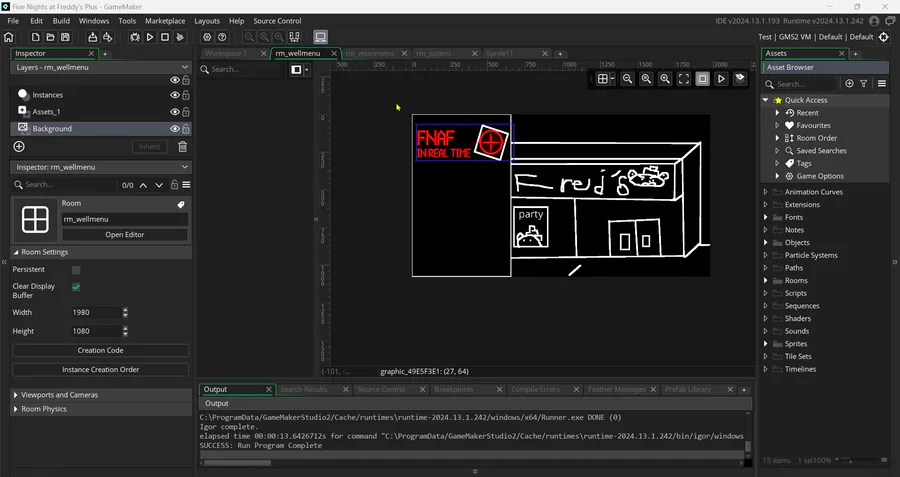The width and height of the screenshot is (900, 477).
Task: Fit room to window icon
Action: click(x=684, y=79)
